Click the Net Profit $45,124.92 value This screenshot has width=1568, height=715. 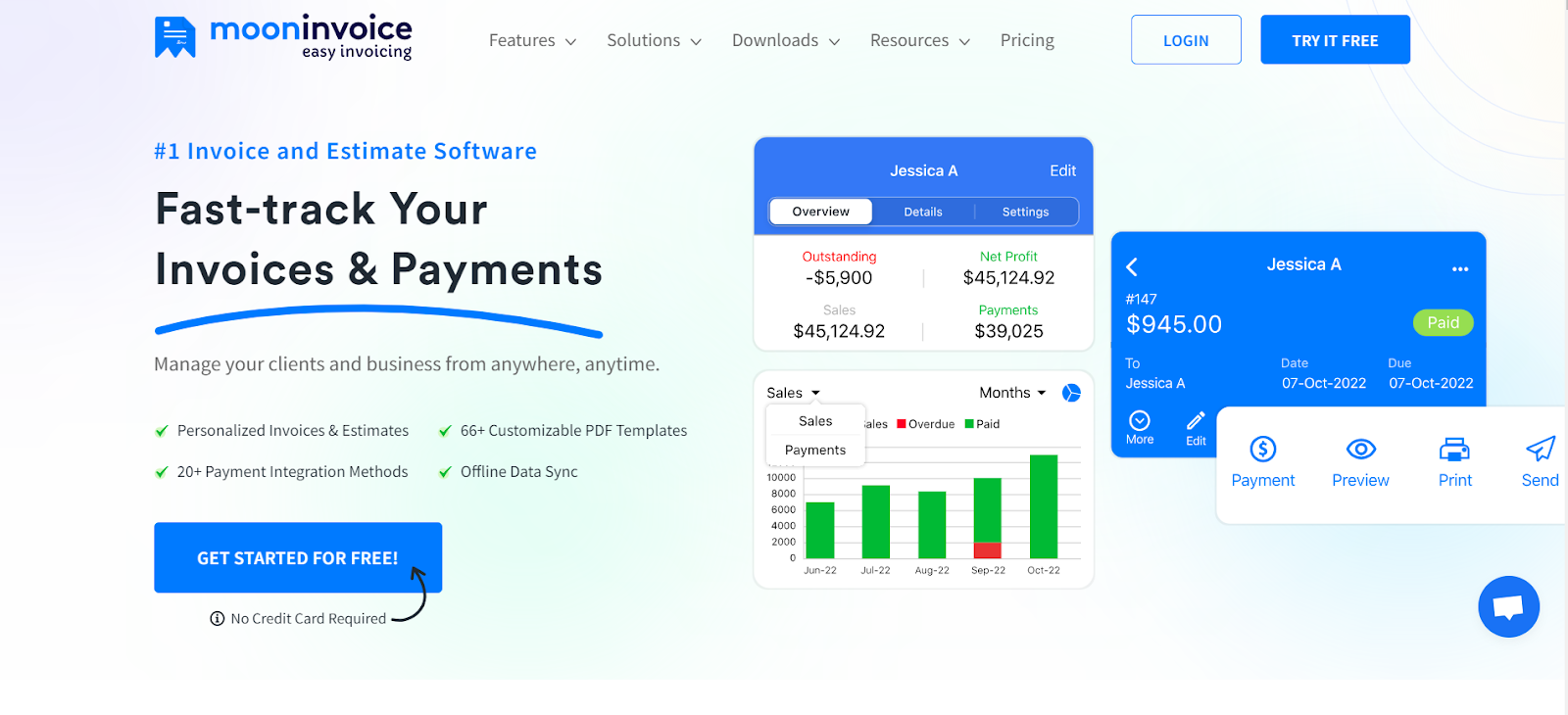pos(1008,278)
